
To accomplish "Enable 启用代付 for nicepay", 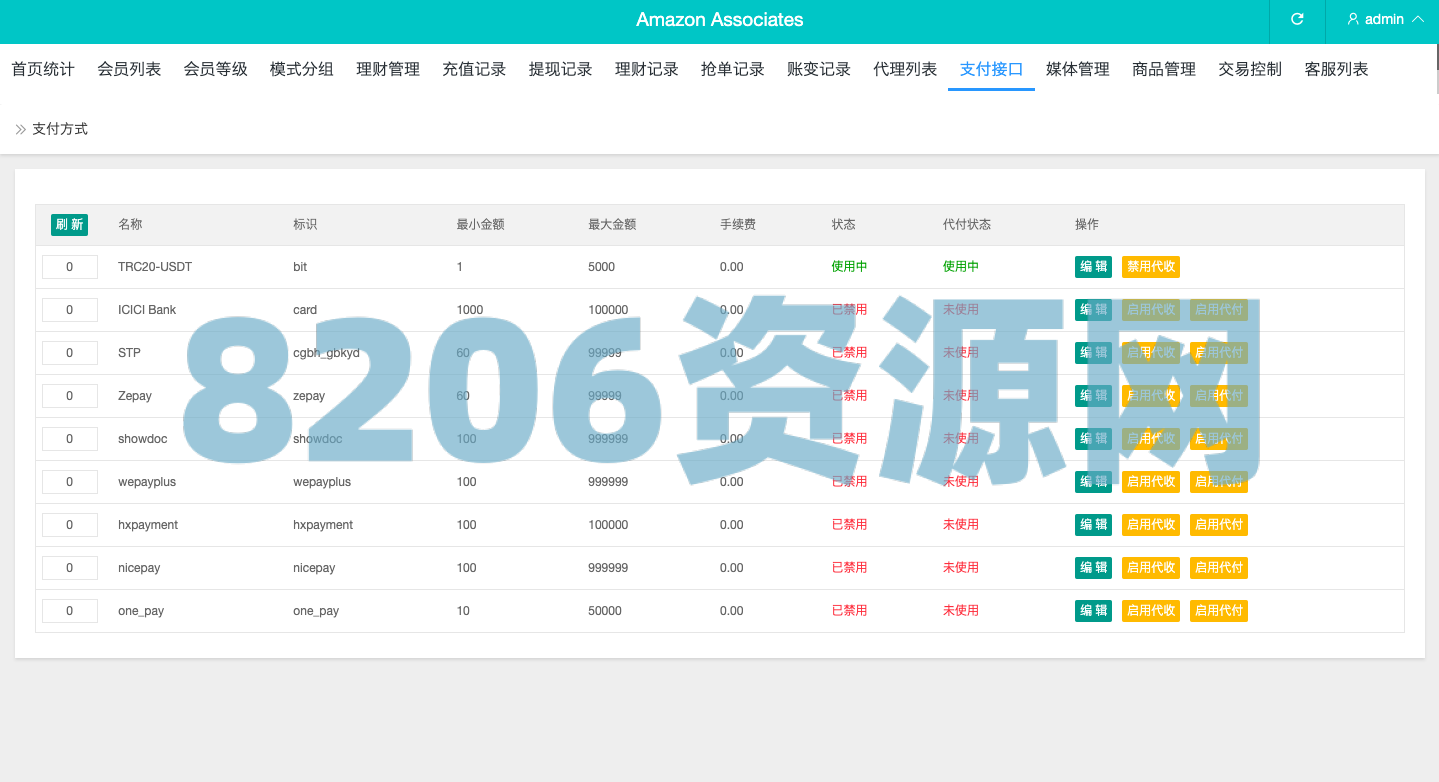I will click(x=1218, y=568).
